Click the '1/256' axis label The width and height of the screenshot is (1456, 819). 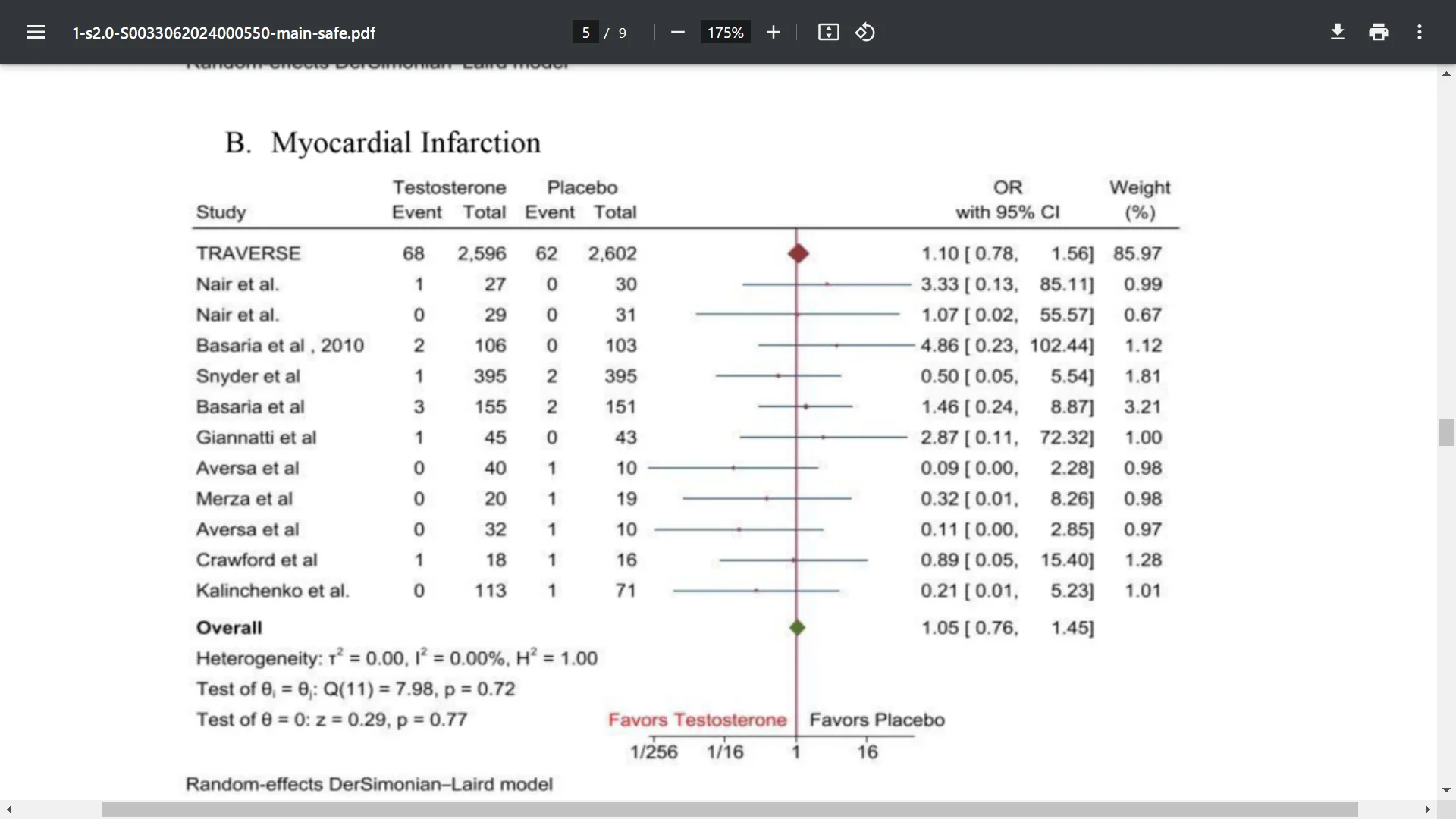click(x=654, y=752)
